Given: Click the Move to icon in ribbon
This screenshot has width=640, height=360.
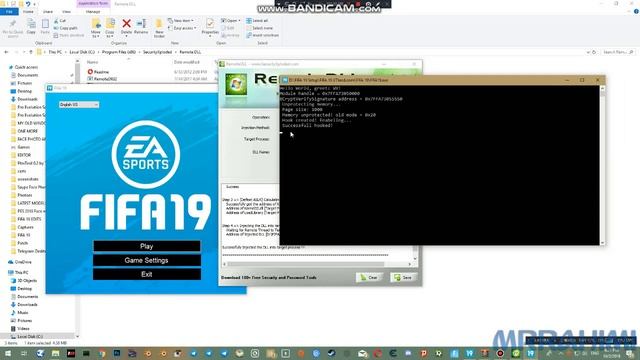Looking at the screenshot, I should point(96,28).
